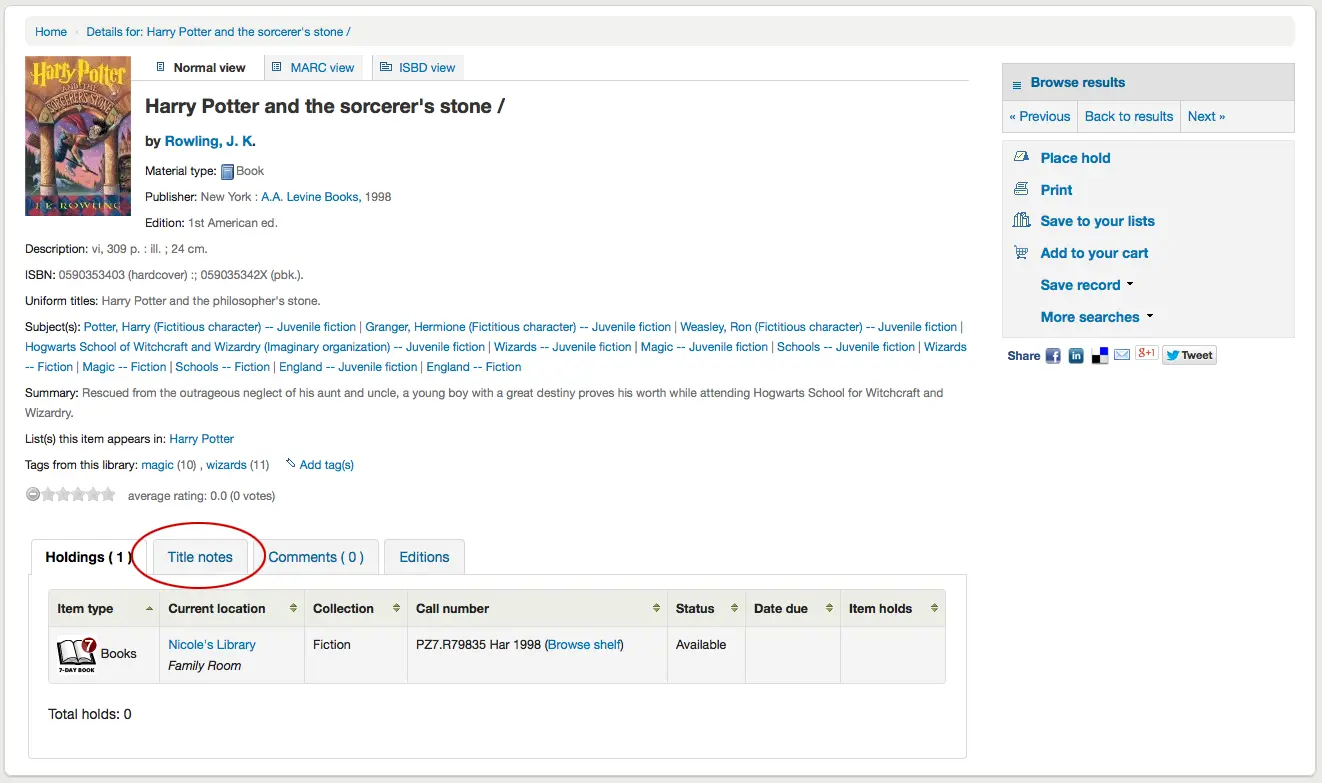Screen dimensions: 1322x783
Task: Rate the book five stars
Action: (108, 494)
